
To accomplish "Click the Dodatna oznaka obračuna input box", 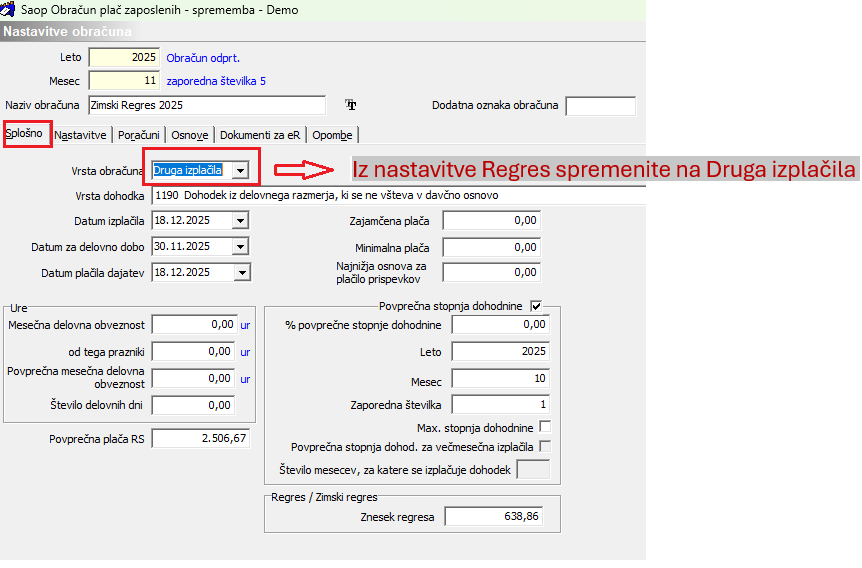I will click(x=600, y=106).
